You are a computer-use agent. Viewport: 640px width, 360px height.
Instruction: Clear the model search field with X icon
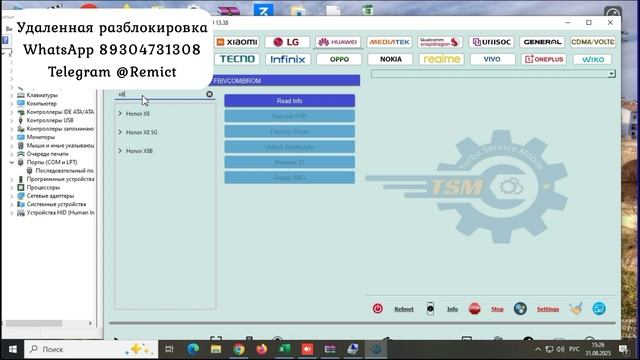click(x=209, y=94)
